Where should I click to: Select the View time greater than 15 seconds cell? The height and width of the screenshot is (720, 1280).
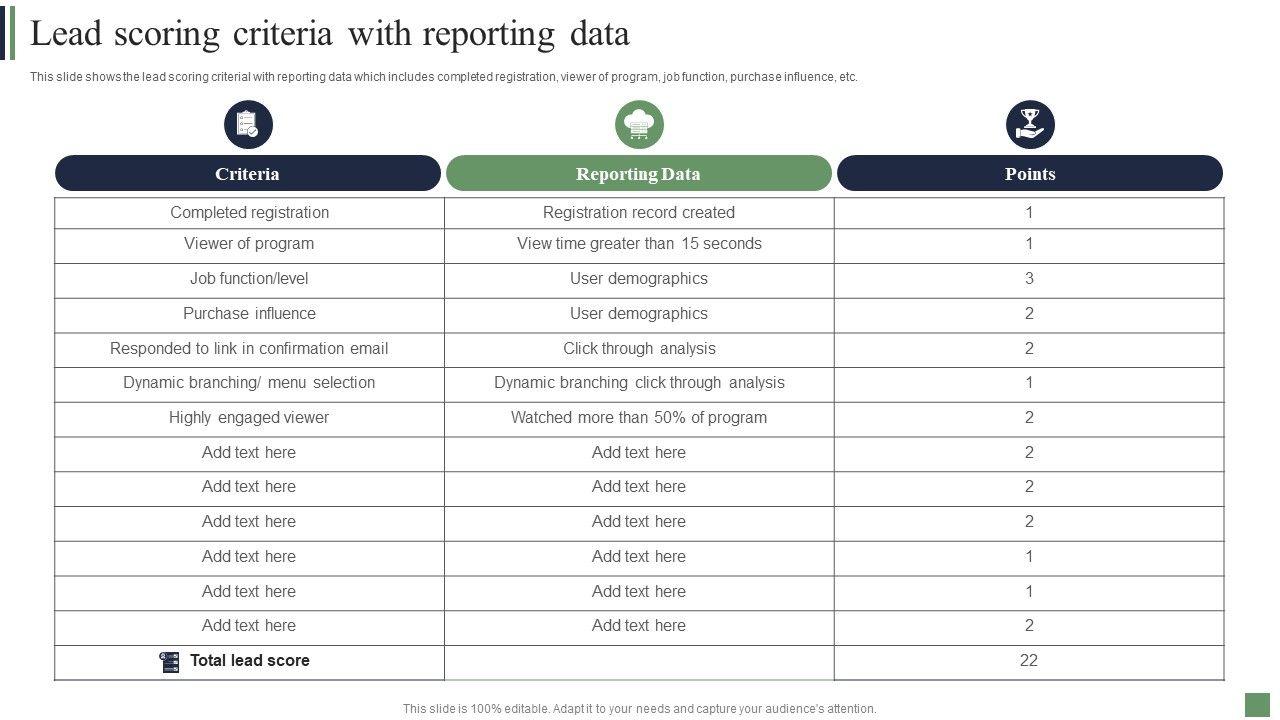pos(639,244)
